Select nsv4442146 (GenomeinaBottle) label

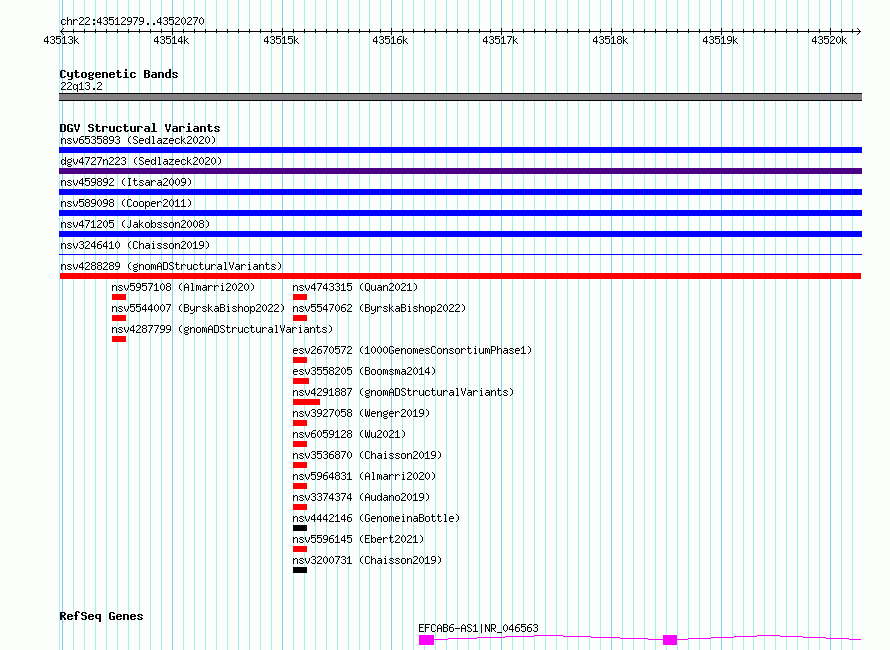(x=376, y=518)
